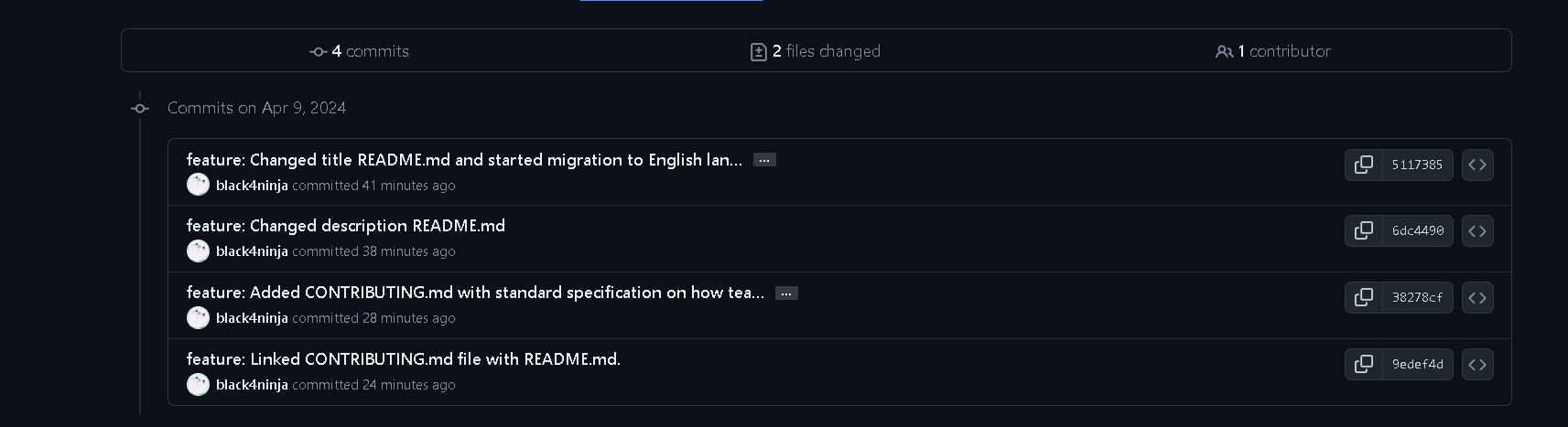
Task: Open the 2 files changed tab
Action: (x=816, y=51)
